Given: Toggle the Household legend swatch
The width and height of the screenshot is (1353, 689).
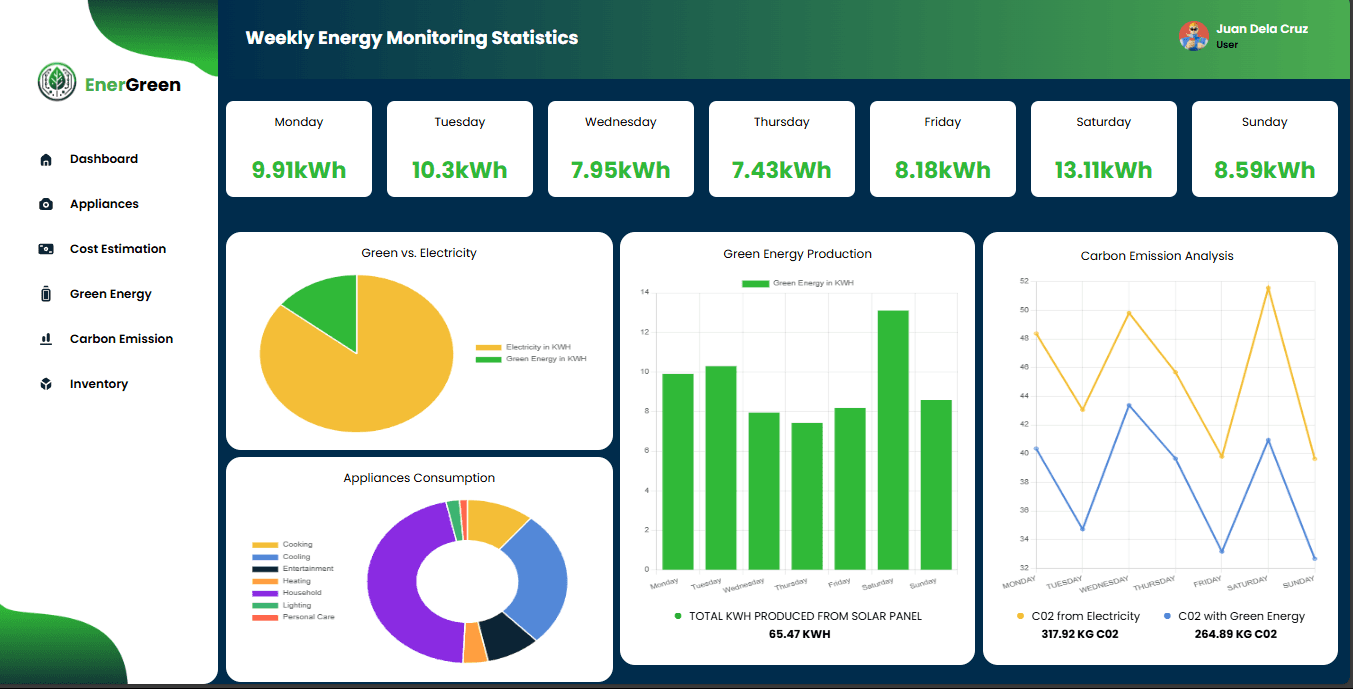Looking at the screenshot, I should click(x=265, y=593).
